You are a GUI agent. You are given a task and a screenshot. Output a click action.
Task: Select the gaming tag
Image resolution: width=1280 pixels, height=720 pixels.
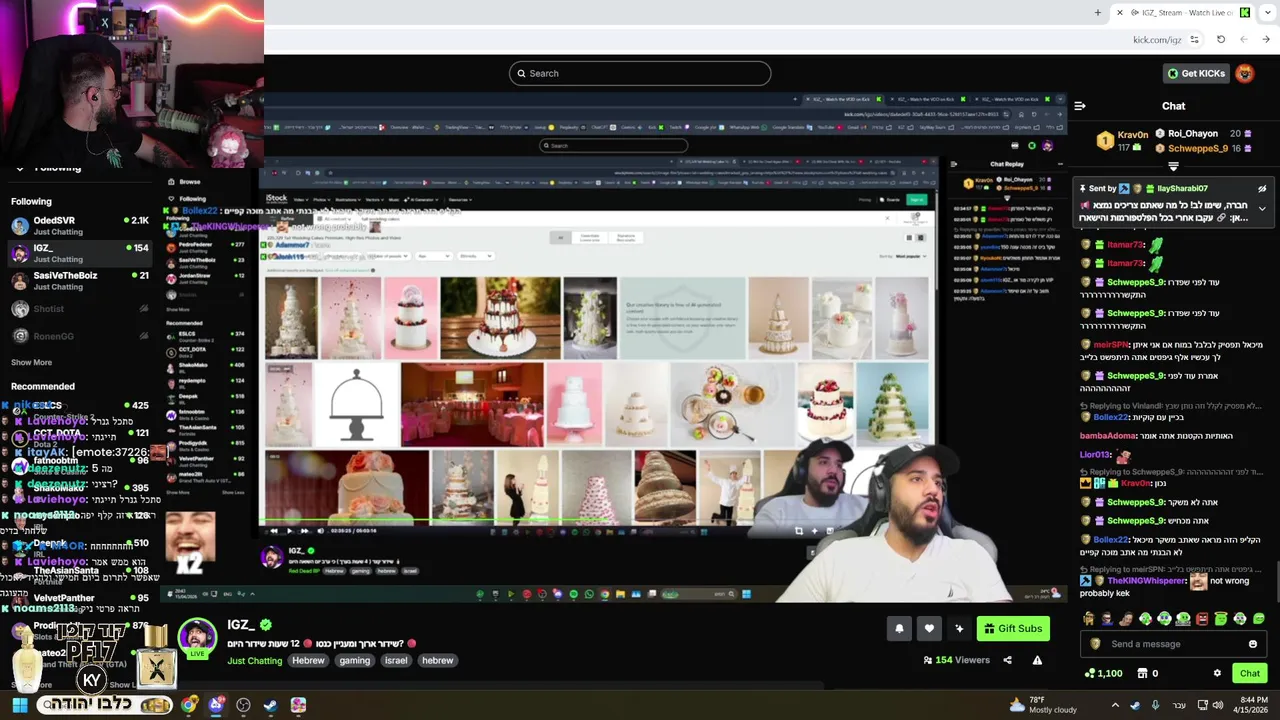point(354,660)
